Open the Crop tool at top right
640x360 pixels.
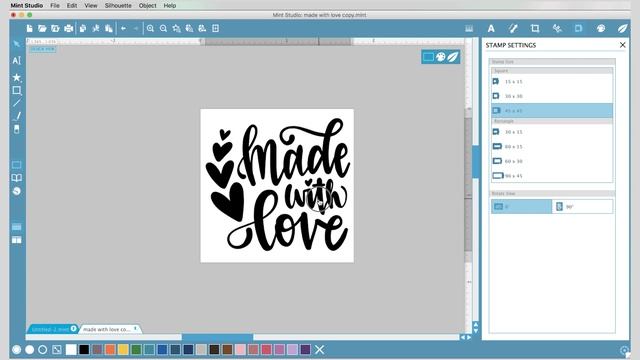[x=535, y=29]
